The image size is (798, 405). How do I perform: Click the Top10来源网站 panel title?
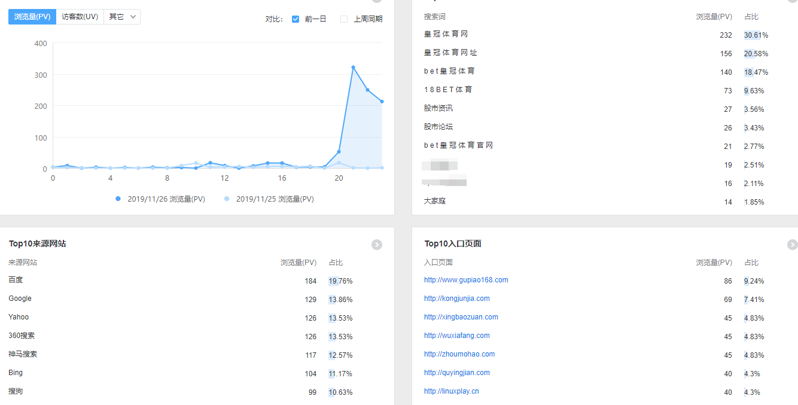point(37,244)
